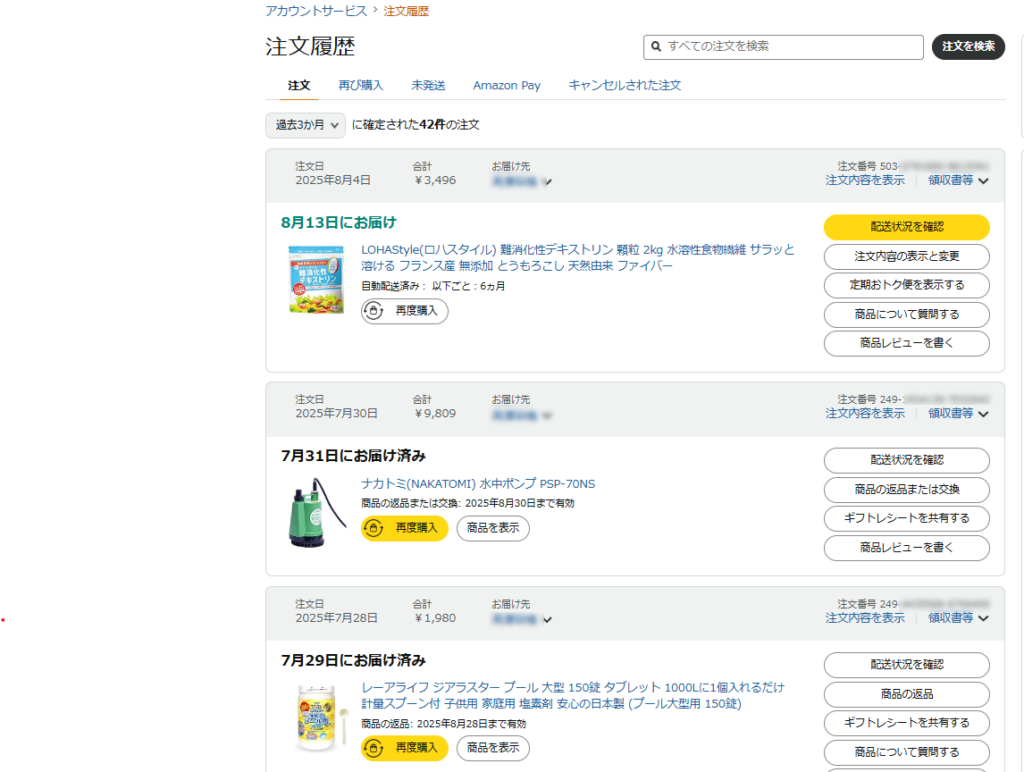
Task: Click 商品を表示 button for water pump
Action: click(x=493, y=528)
